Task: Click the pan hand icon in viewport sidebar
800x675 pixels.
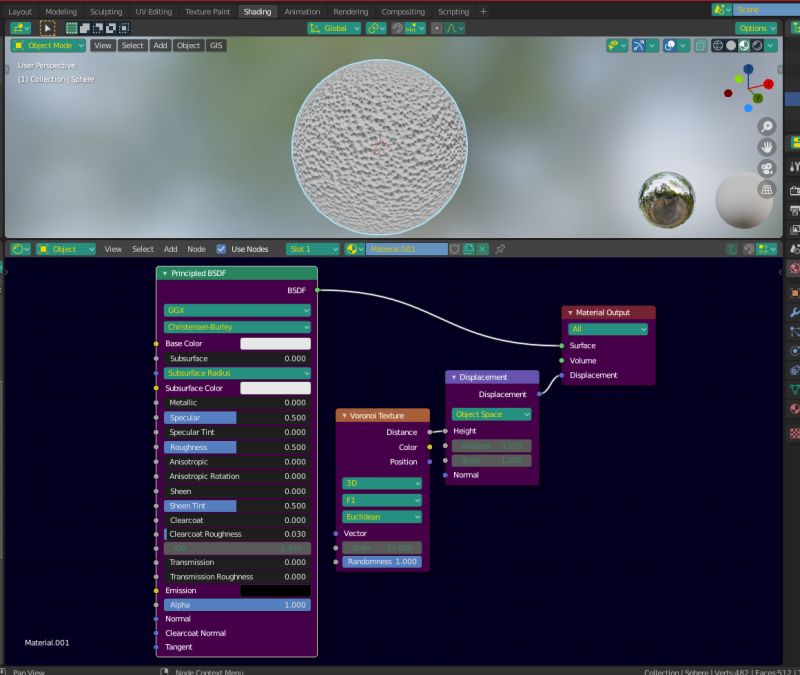Action: [765, 148]
